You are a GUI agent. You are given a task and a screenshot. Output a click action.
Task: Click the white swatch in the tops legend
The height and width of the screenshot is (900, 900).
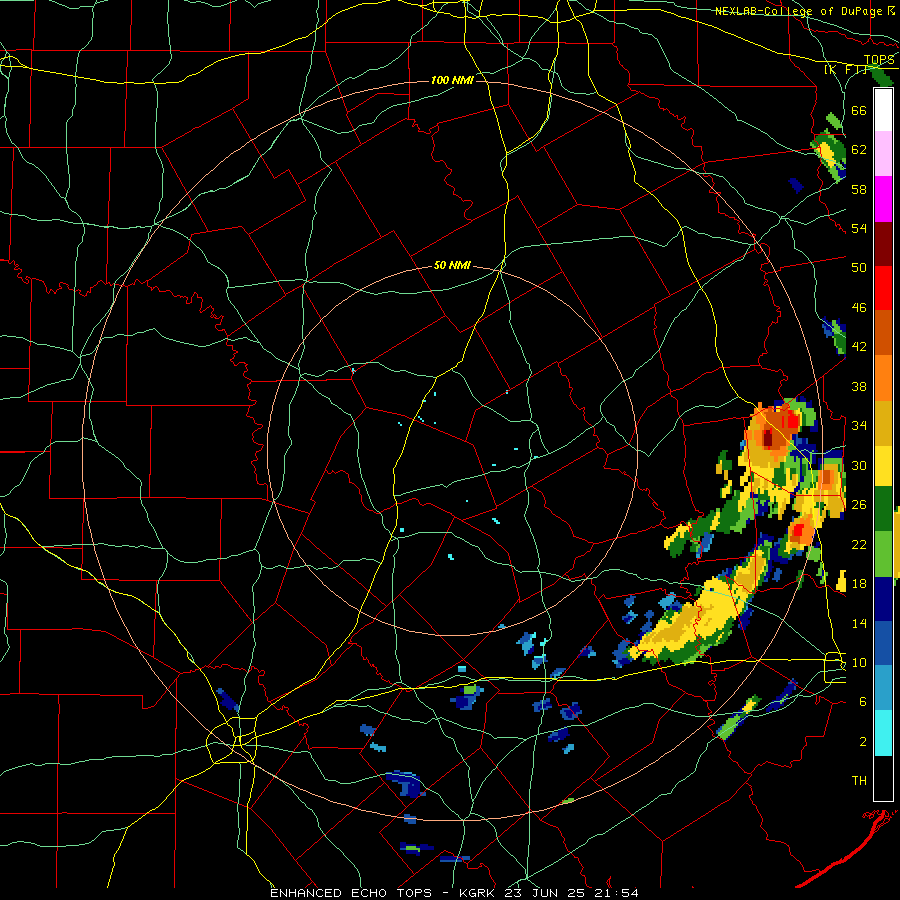(883, 110)
